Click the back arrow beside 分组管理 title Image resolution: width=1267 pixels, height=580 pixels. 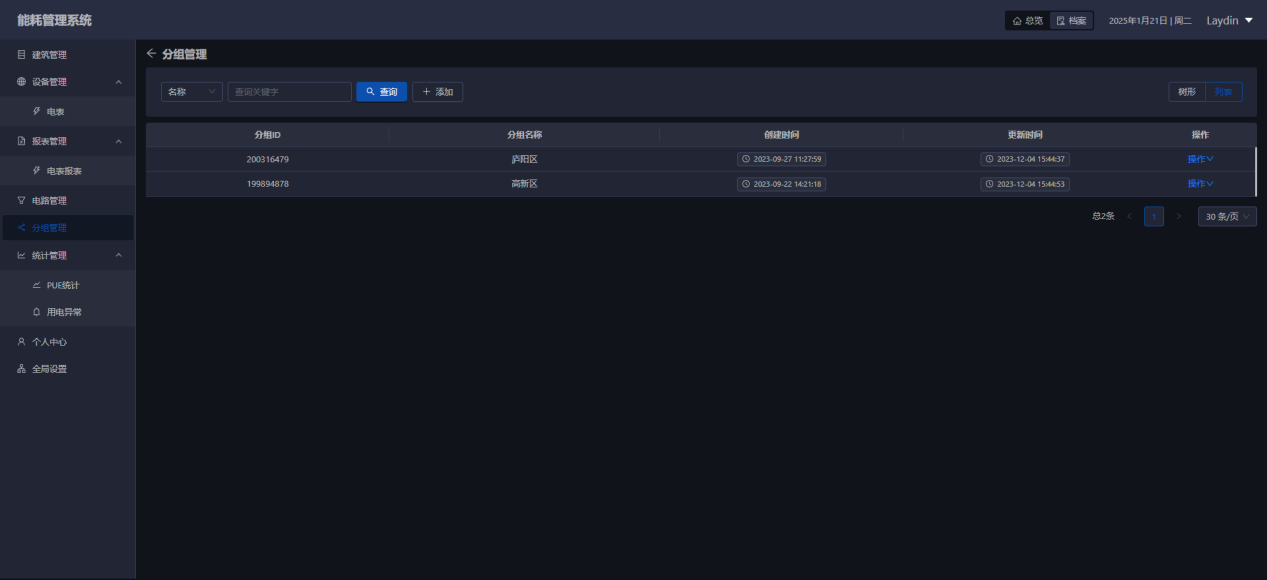152,54
